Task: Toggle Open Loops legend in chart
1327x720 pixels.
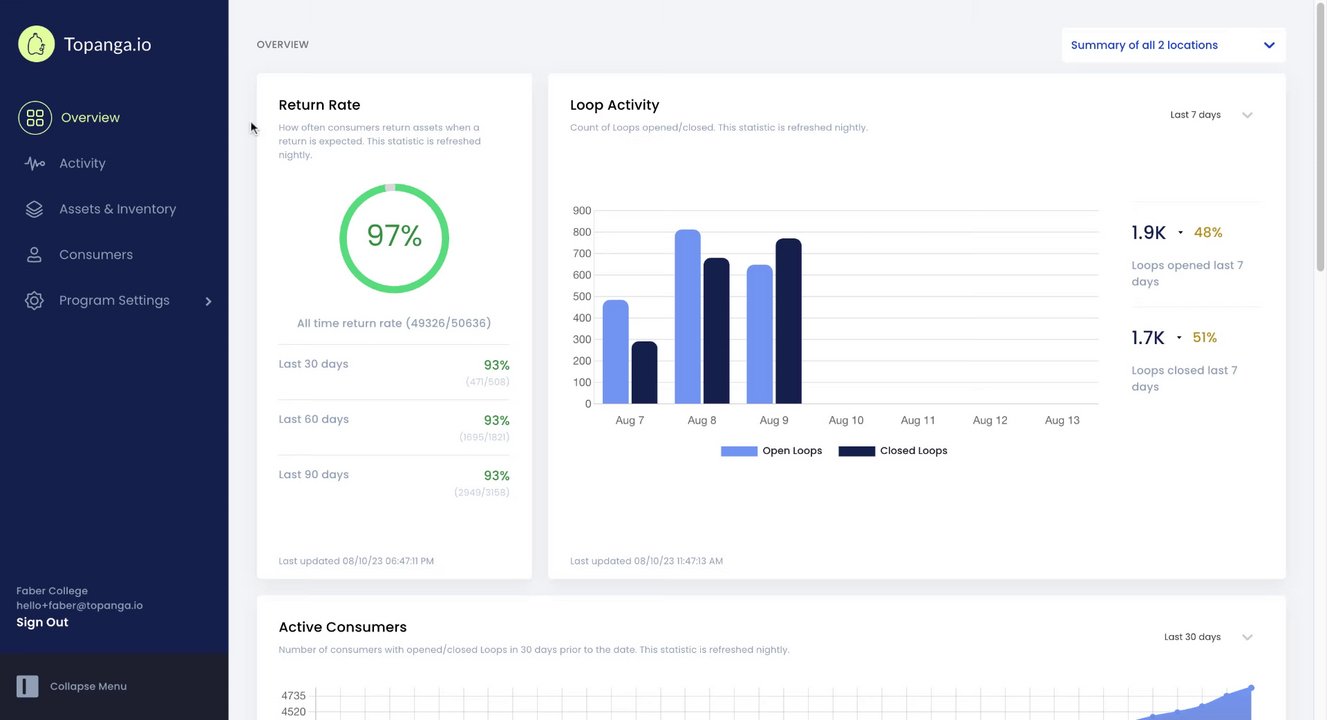Action: [771, 451]
